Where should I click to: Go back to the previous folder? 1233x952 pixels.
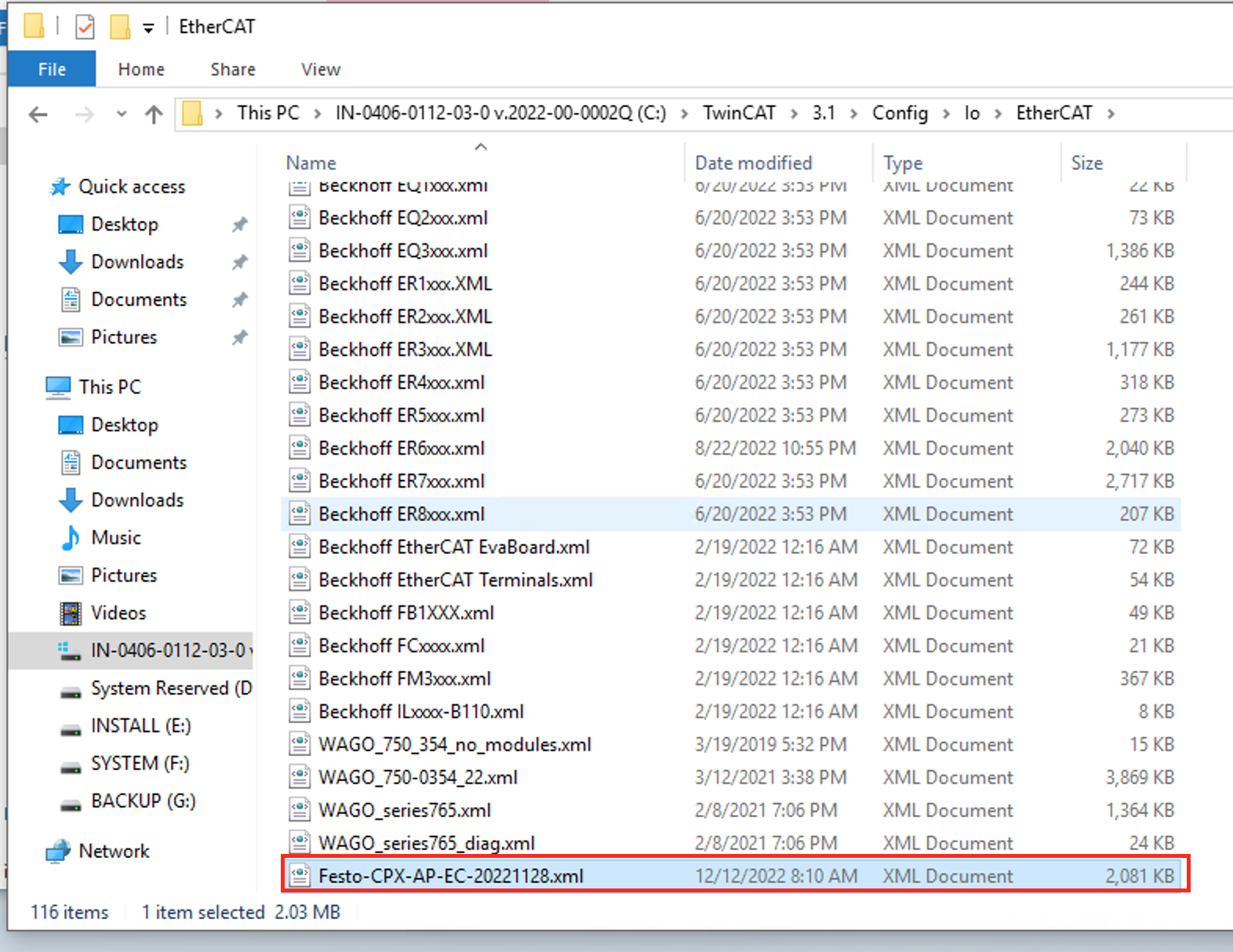pos(38,114)
